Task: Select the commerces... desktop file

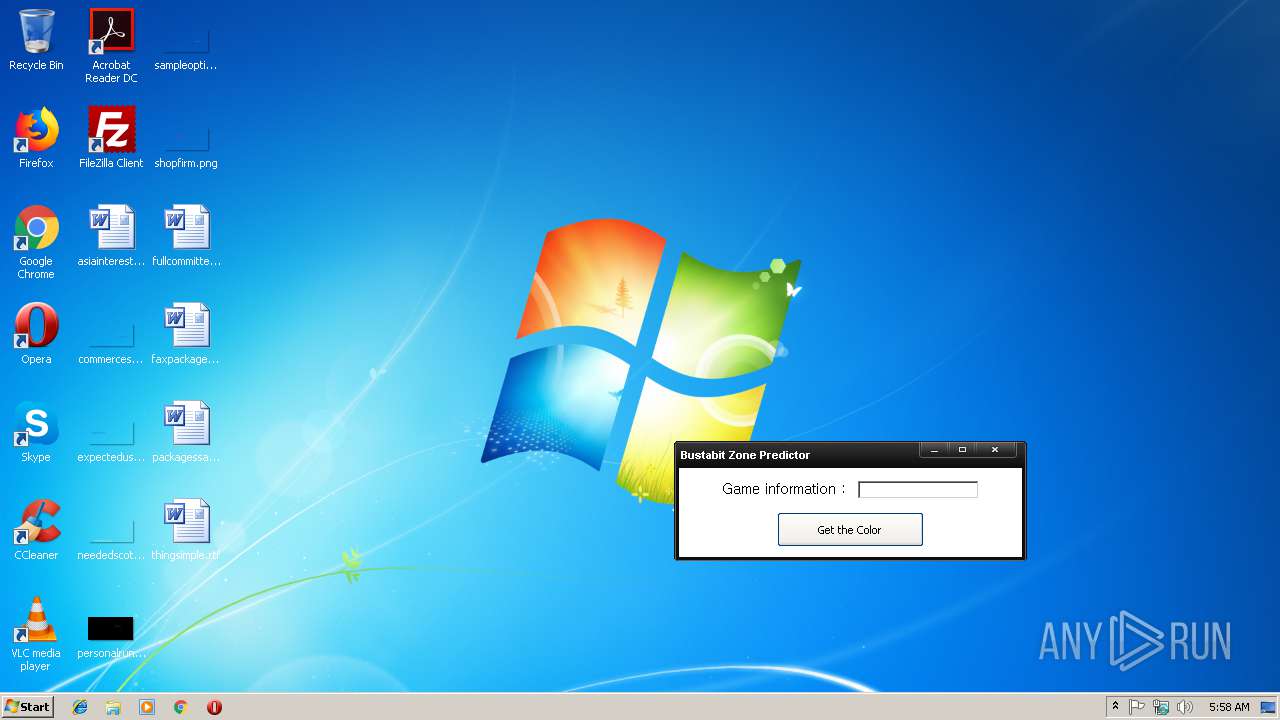Action: coord(111,340)
